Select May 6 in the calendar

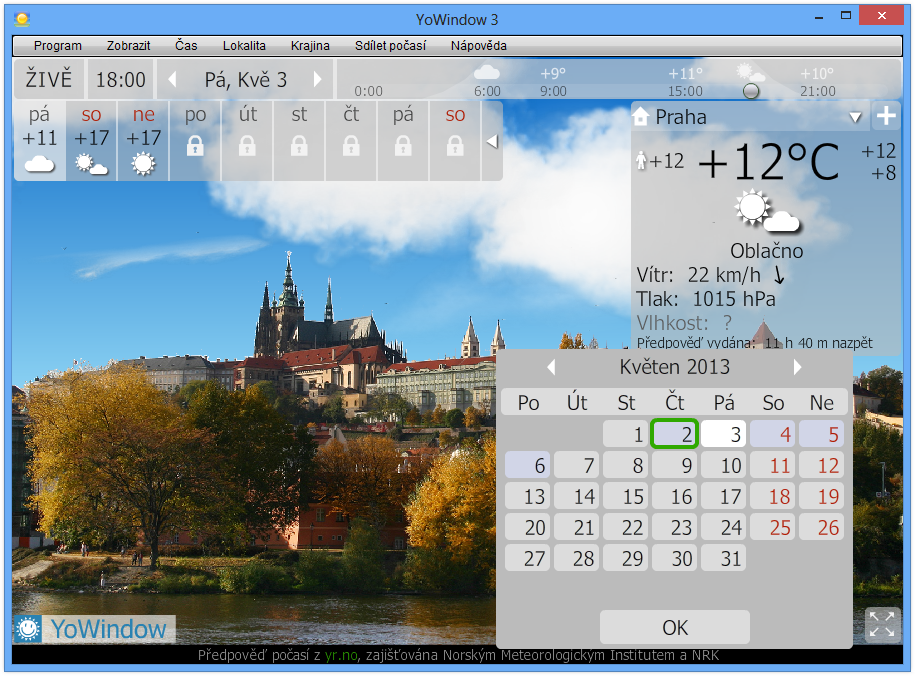click(528, 465)
